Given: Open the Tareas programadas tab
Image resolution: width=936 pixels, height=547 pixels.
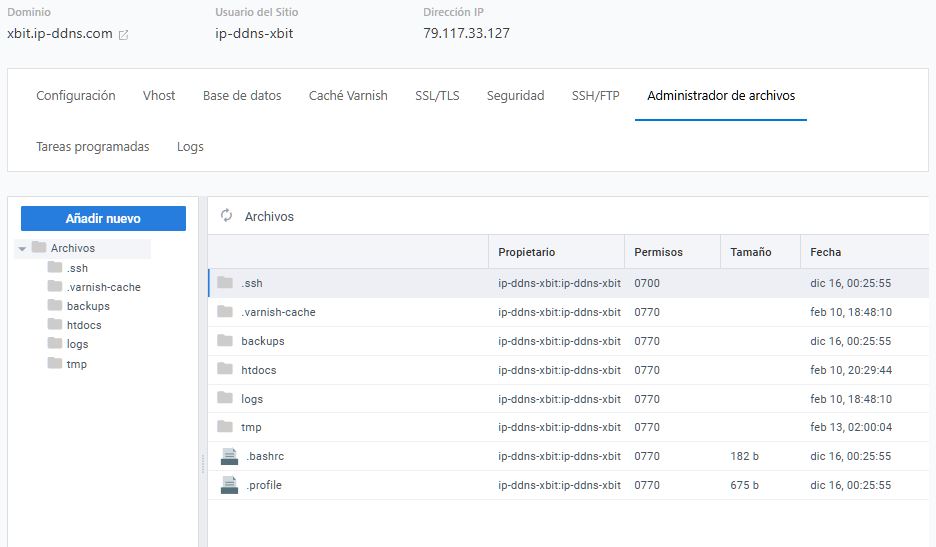Looking at the screenshot, I should (x=93, y=146).
